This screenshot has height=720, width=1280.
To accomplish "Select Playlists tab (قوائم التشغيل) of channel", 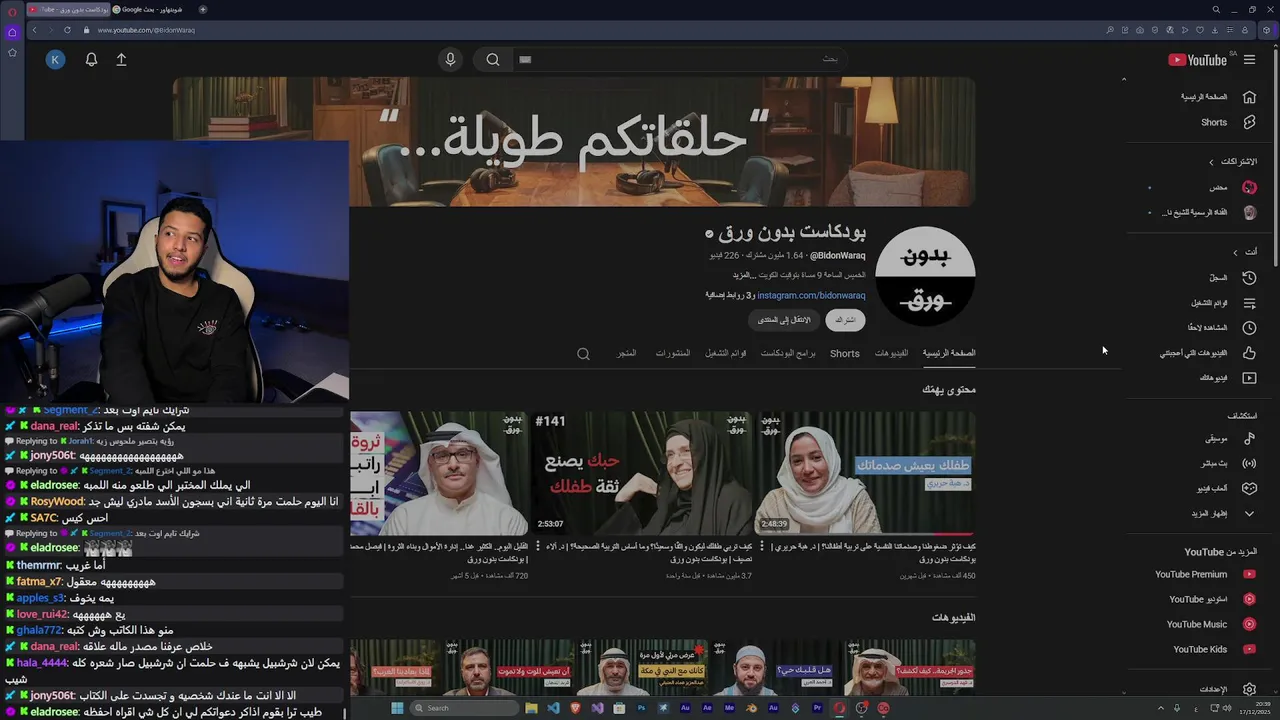I will pos(726,353).
